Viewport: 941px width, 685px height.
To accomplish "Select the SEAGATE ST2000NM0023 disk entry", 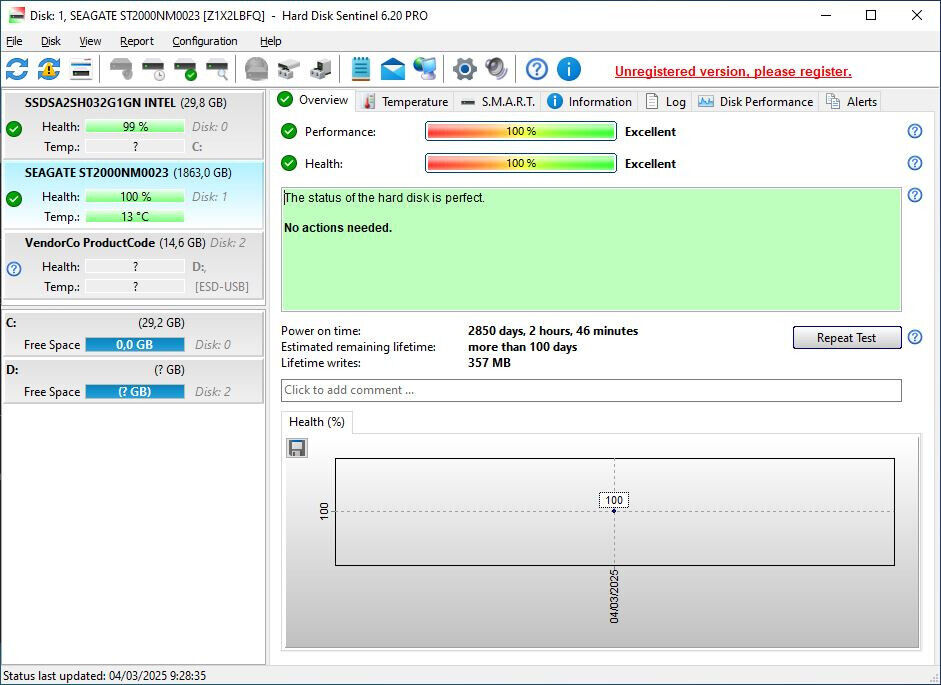I will 133,195.
